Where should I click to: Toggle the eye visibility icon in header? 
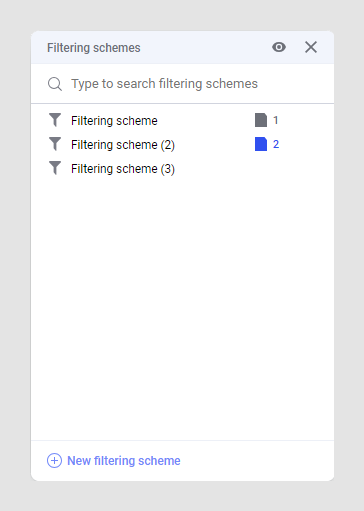[279, 47]
